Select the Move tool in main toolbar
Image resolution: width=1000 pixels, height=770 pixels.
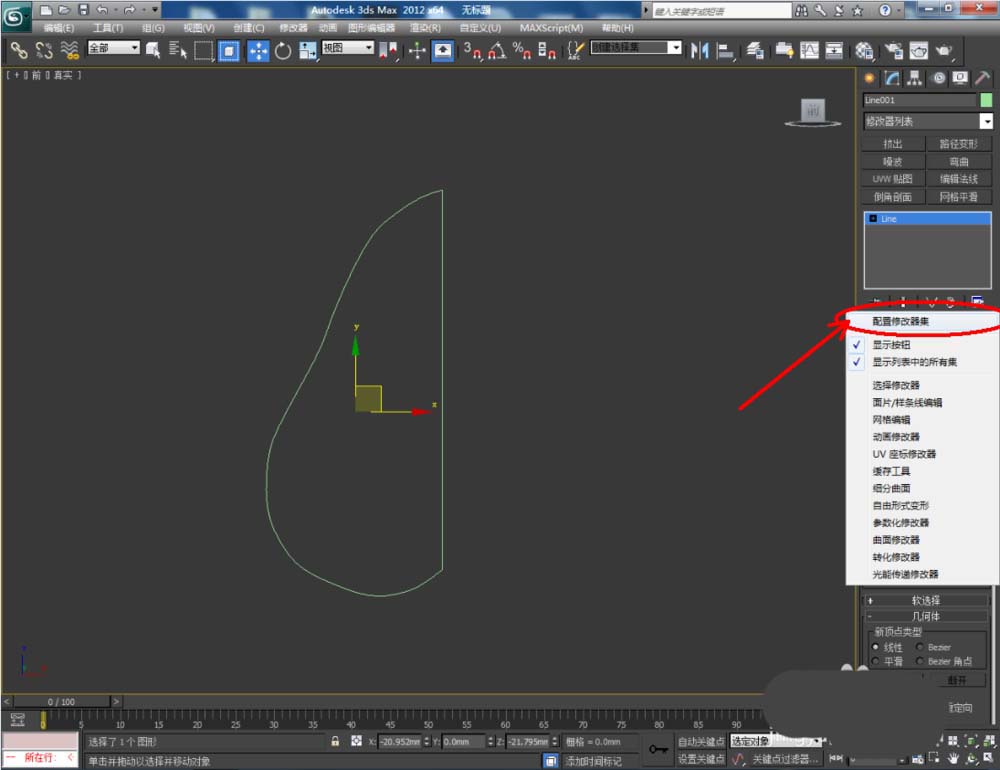coord(258,50)
